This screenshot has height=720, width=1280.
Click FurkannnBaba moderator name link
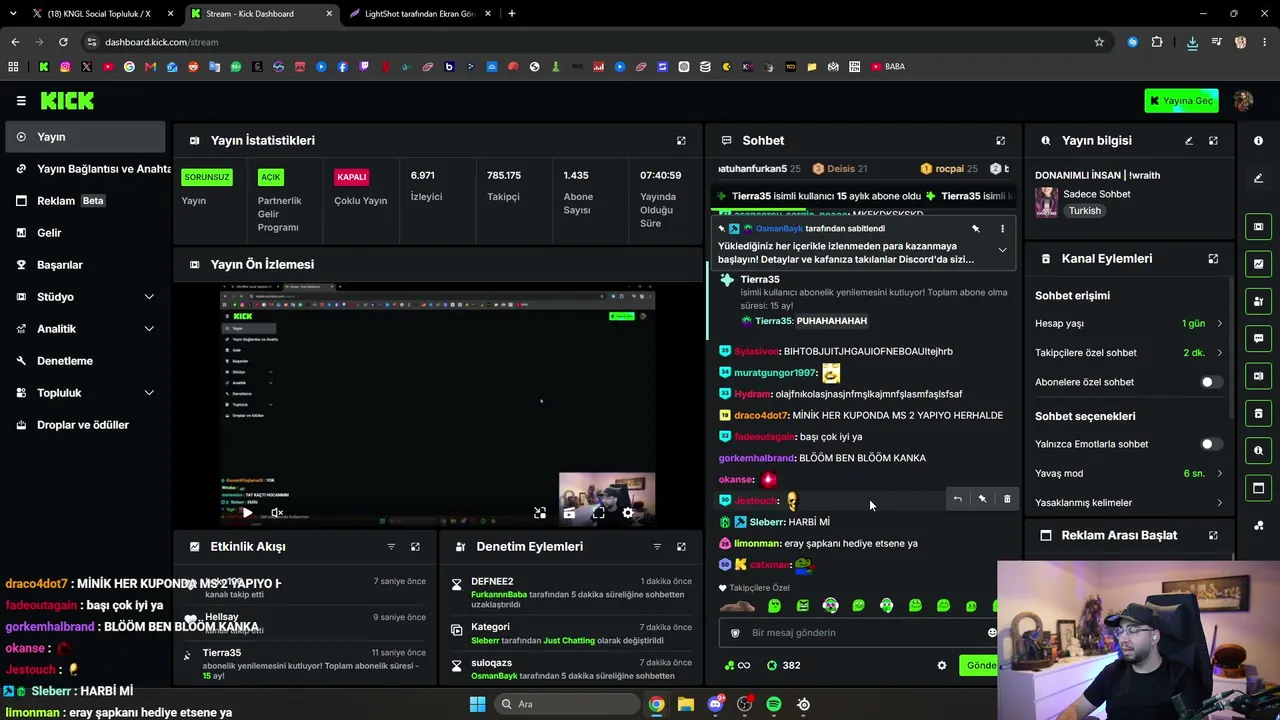(x=499, y=595)
